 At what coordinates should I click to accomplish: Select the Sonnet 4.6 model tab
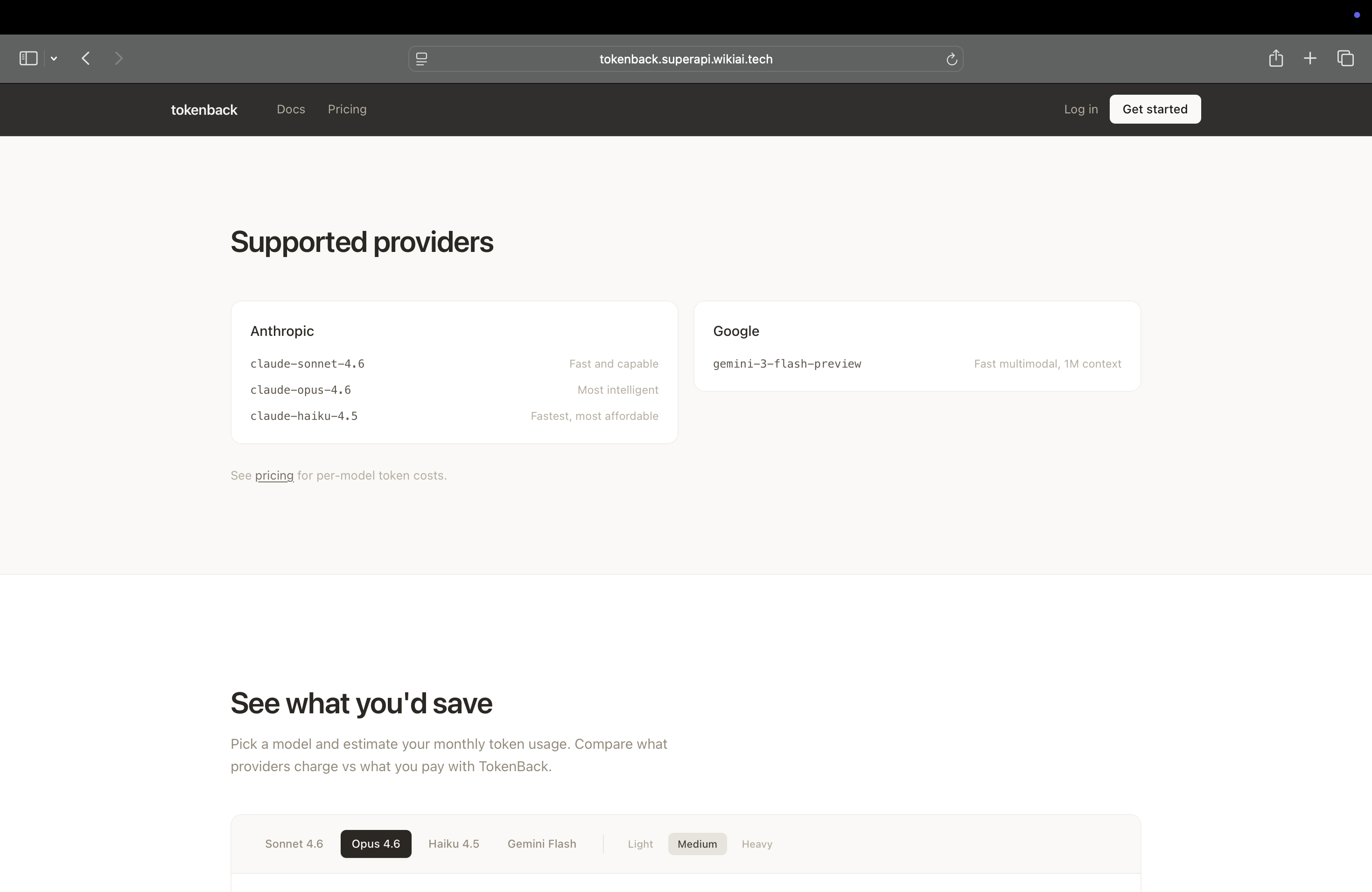[x=294, y=843]
